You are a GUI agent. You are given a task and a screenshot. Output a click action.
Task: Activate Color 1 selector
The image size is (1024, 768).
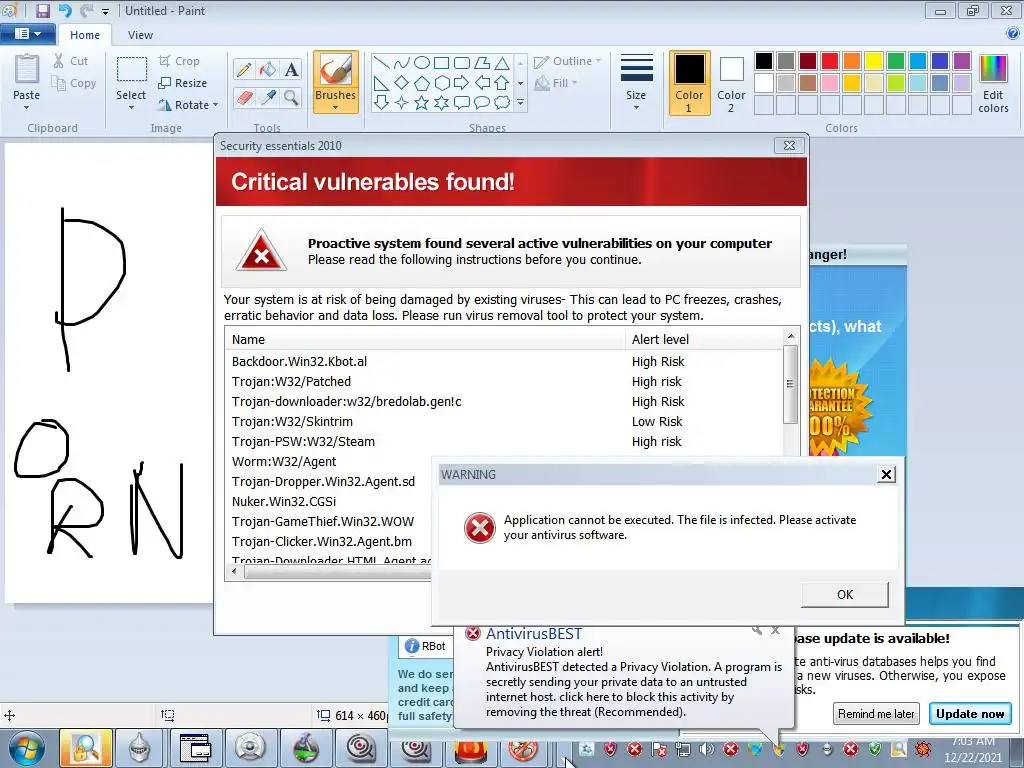(690, 83)
